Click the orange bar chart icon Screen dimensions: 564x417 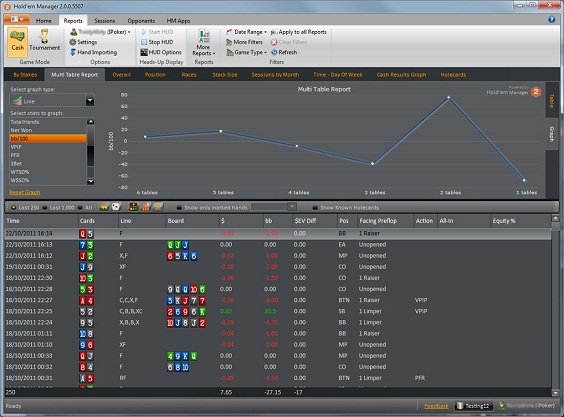tap(146, 207)
